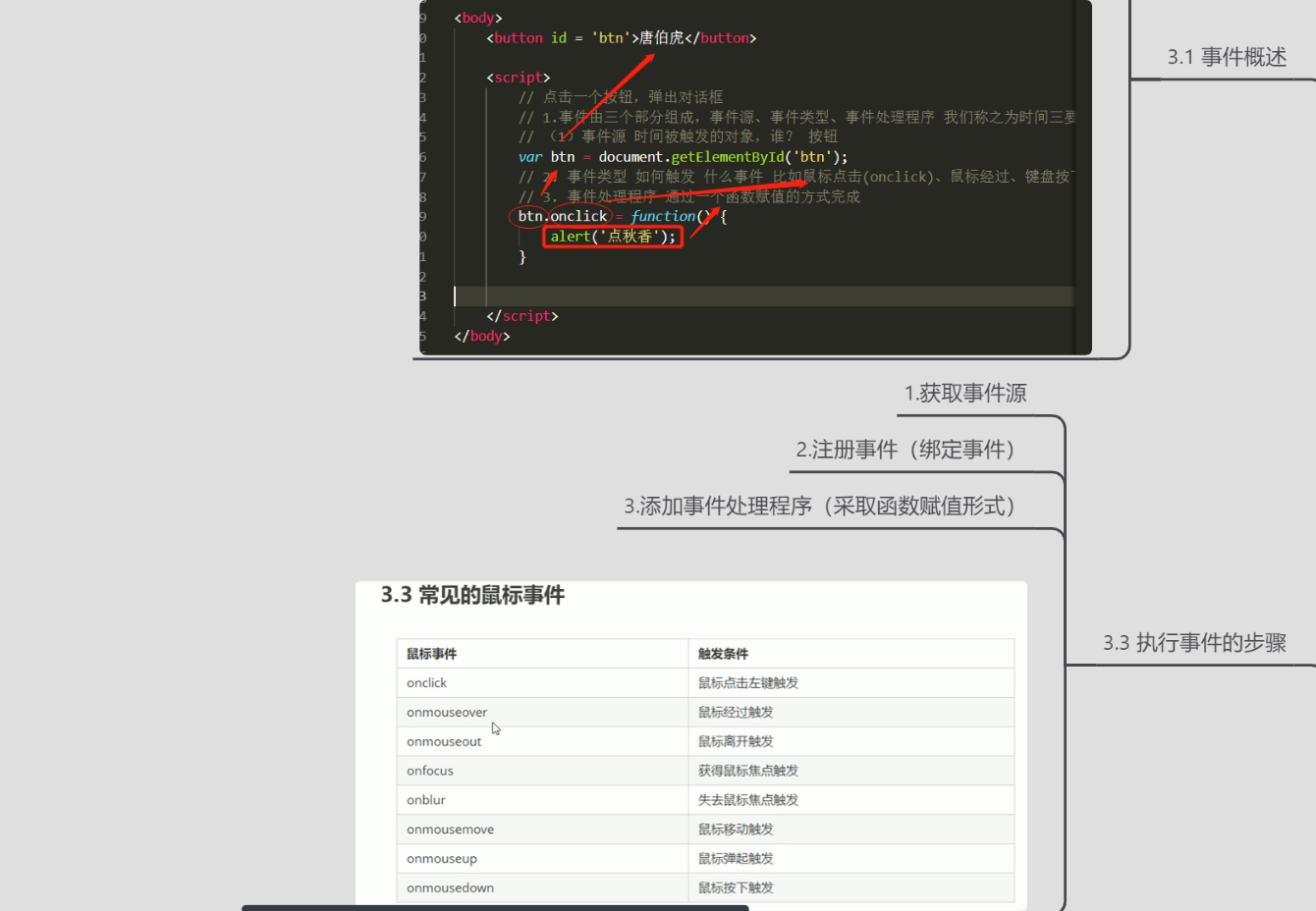Click the horizontal scrollbar at the bottom
The width and height of the screenshot is (1316, 911).
tap(495, 908)
